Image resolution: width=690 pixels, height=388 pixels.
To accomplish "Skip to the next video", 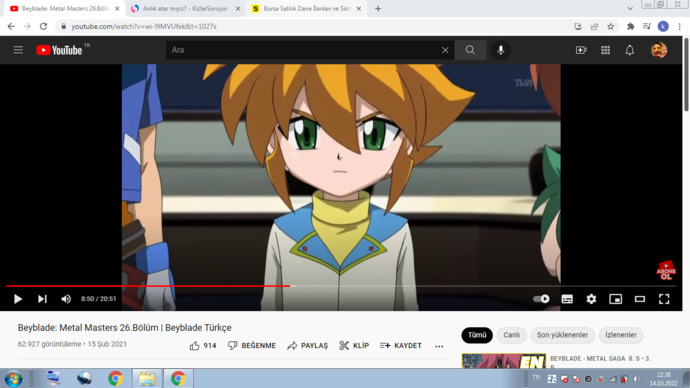I will (x=42, y=299).
